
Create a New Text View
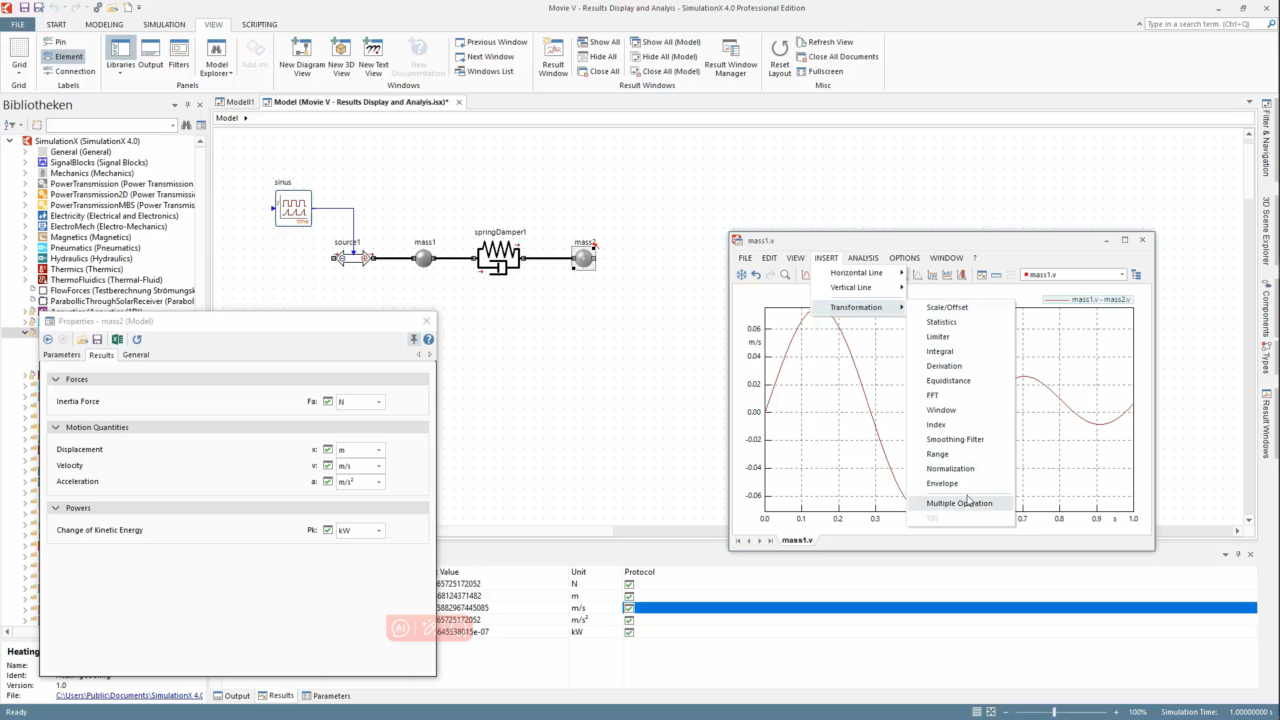point(373,57)
